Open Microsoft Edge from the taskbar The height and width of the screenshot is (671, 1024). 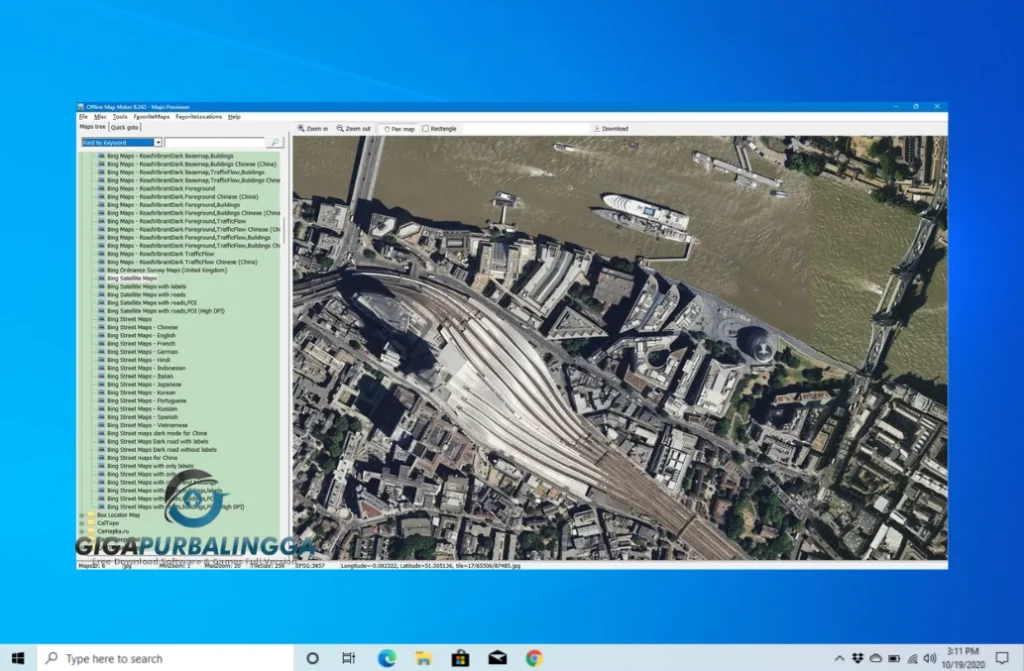coord(385,658)
